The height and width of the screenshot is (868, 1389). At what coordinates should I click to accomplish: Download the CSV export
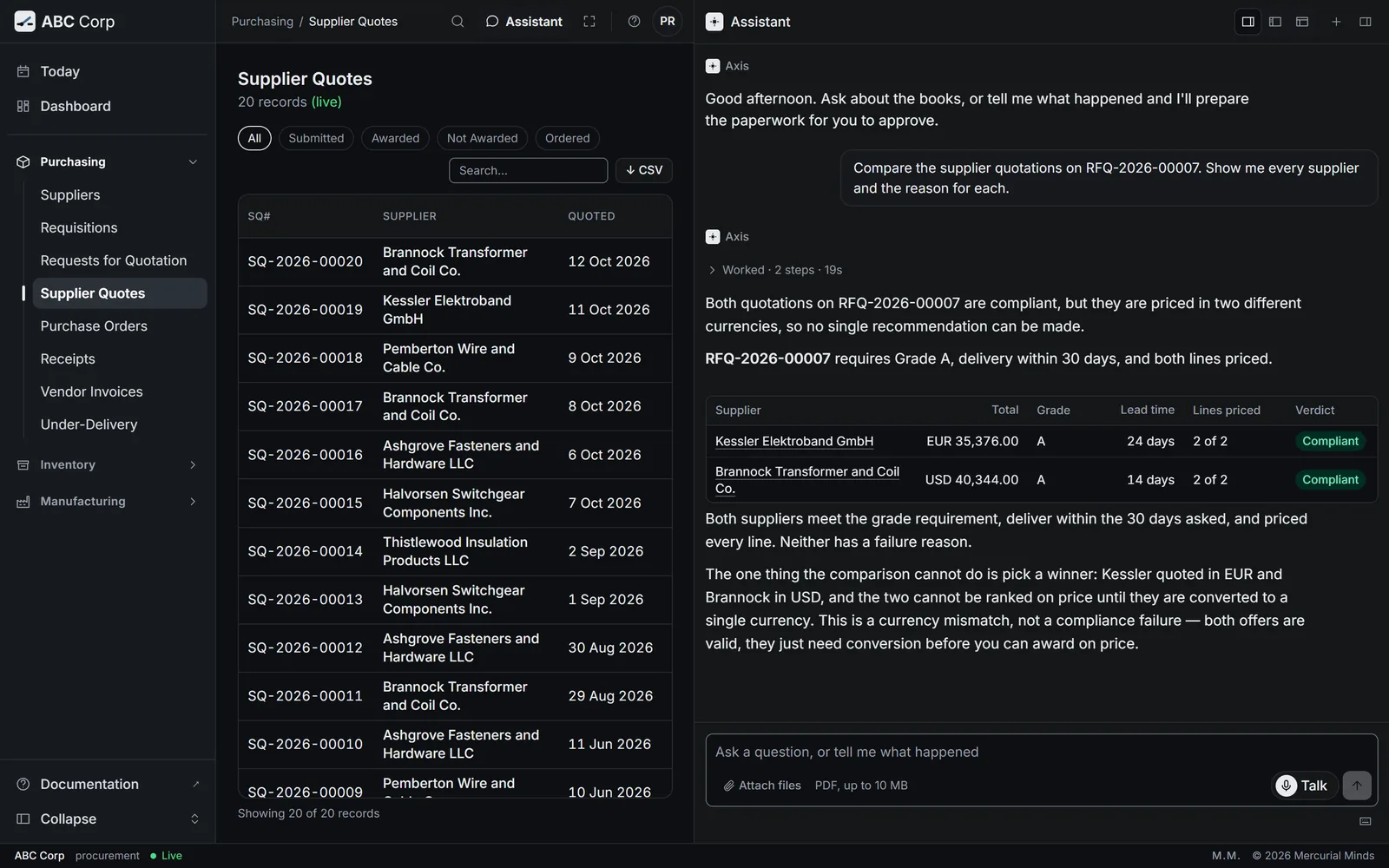(643, 170)
